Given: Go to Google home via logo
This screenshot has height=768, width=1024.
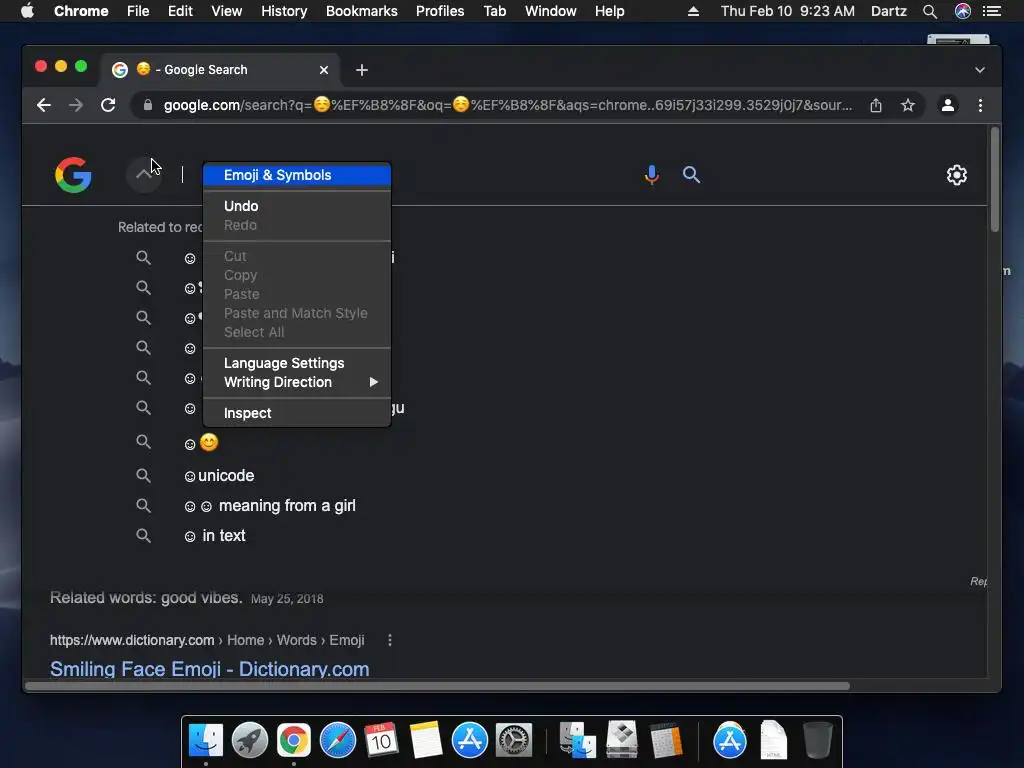Looking at the screenshot, I should 73,175.
